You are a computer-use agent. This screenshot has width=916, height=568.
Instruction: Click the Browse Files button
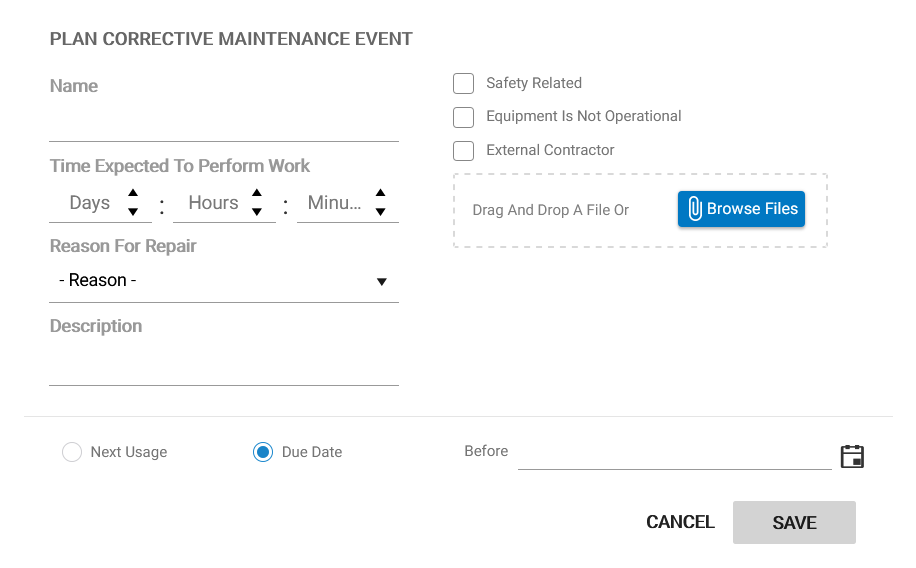[741, 209]
